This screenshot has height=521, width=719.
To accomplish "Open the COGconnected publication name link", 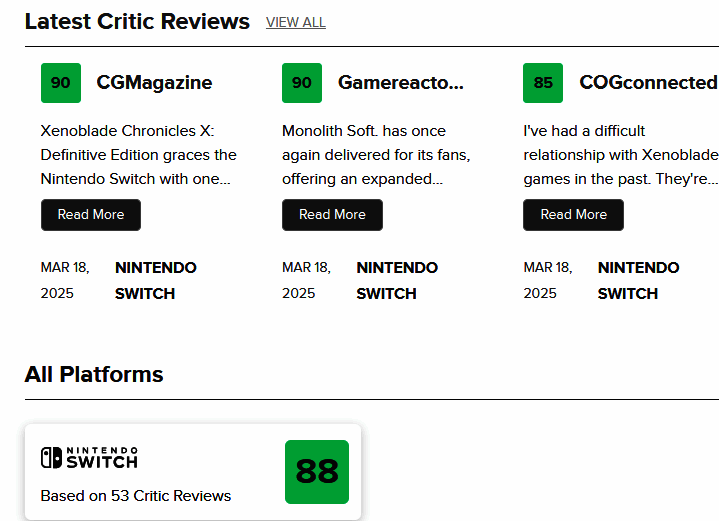I will (x=647, y=83).
